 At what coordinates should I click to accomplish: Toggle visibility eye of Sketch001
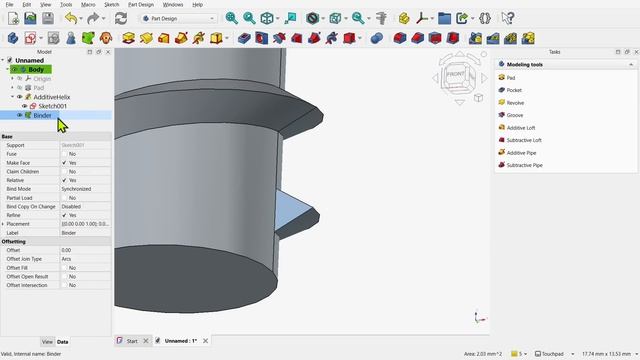point(24,106)
